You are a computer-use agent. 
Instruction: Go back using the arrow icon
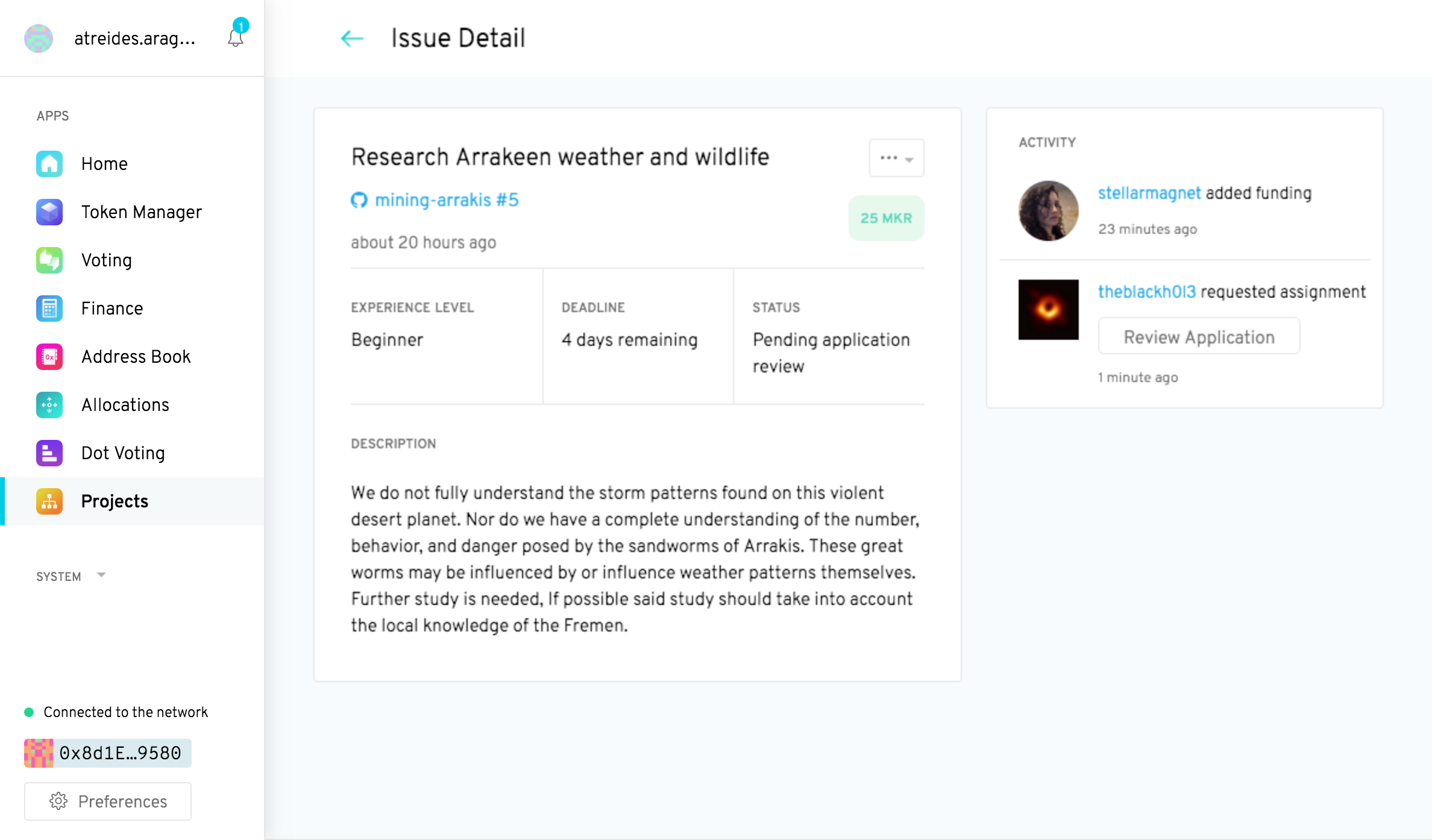point(352,39)
